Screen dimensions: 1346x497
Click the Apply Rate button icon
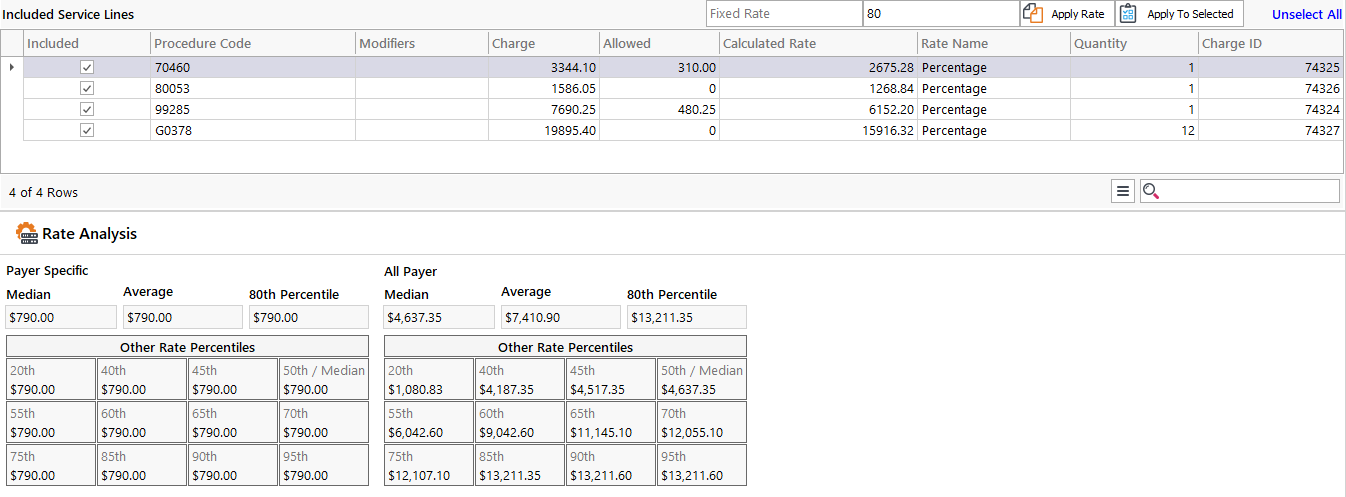pos(1033,14)
